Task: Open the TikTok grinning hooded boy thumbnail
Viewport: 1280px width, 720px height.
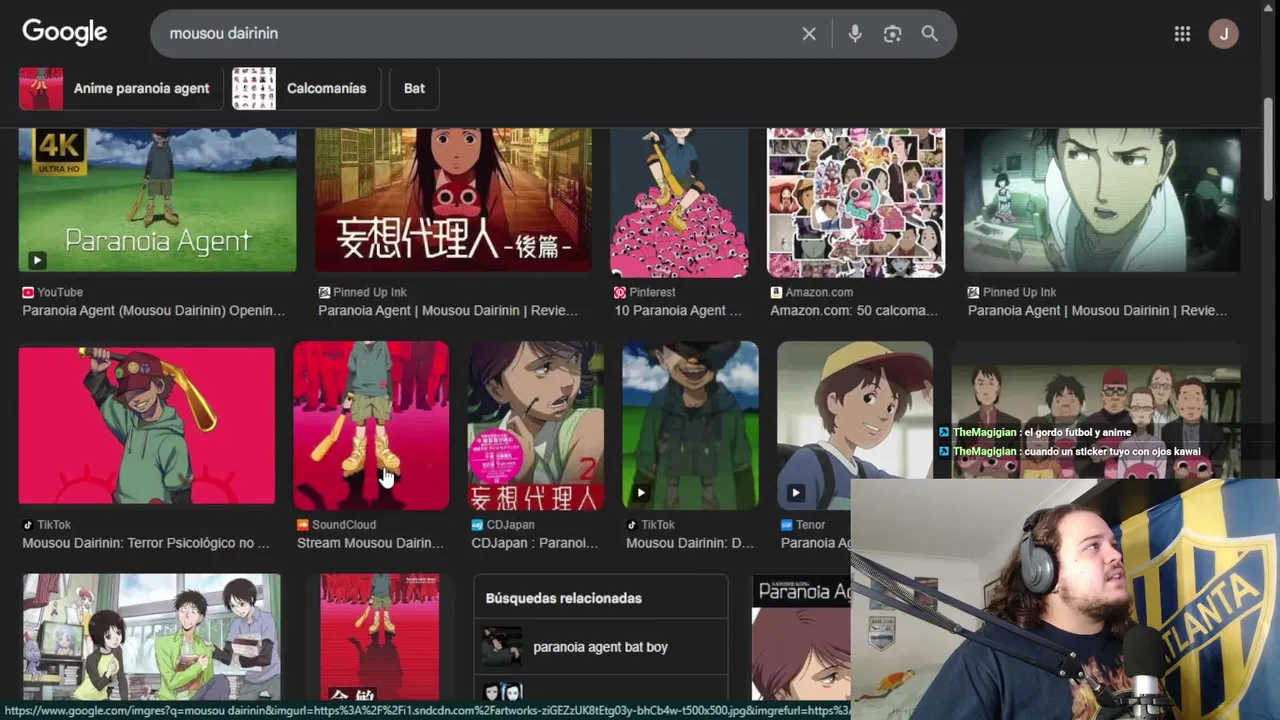Action: click(x=690, y=425)
